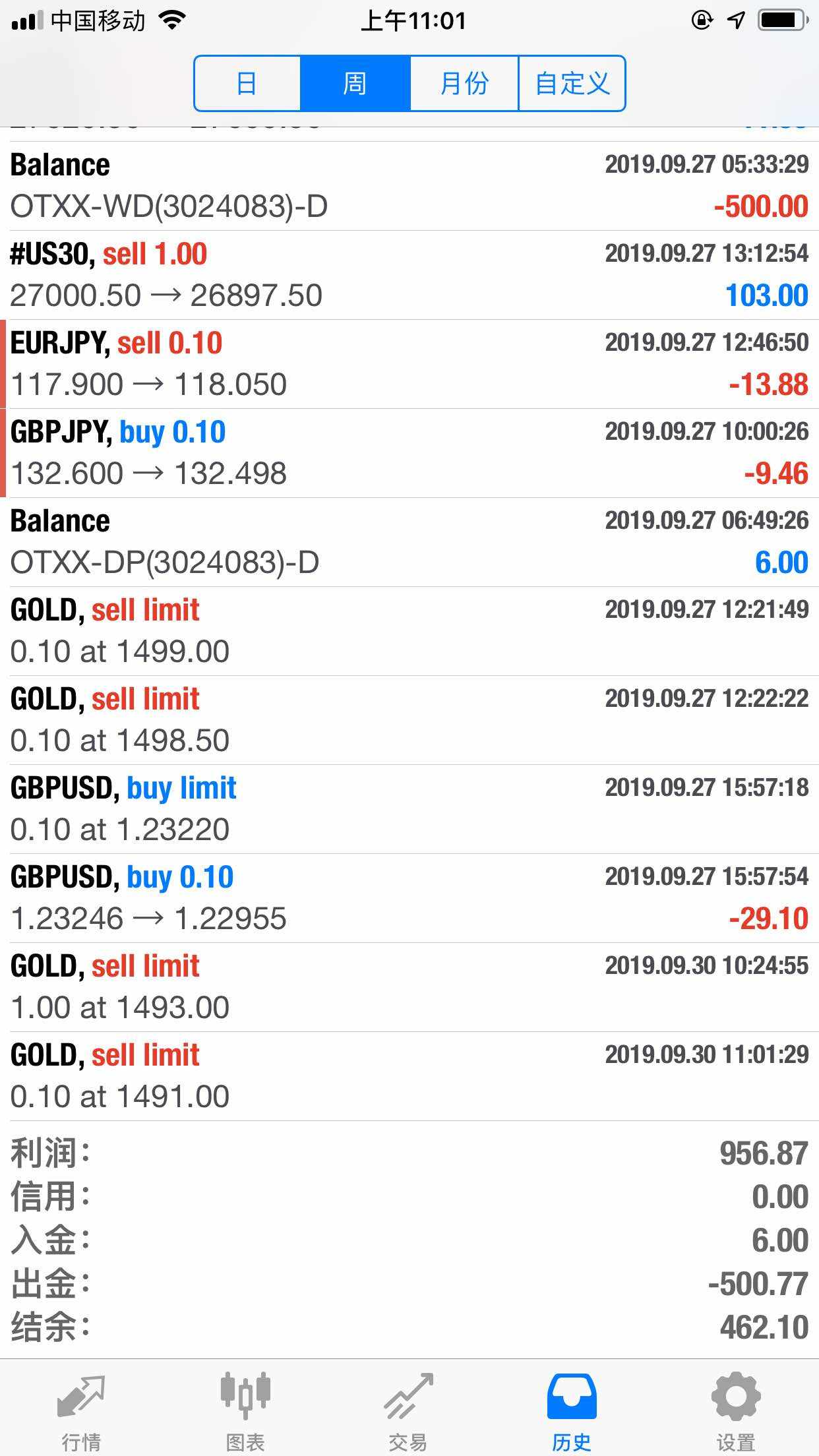Tap GBPUSD buy limit at 1.23220
Screen dimensions: 819x1456
[x=409, y=809]
